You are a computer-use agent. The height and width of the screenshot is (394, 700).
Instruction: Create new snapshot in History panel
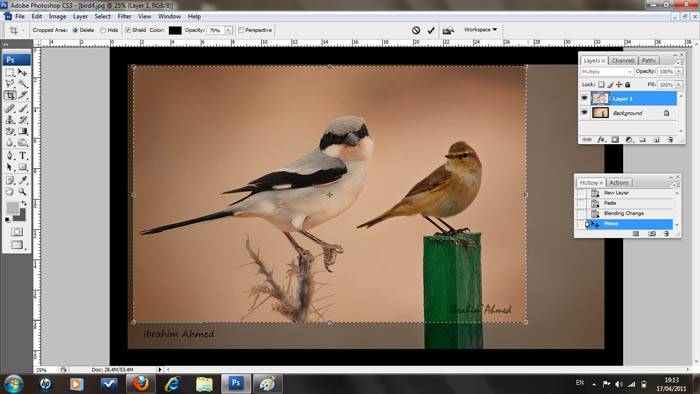point(652,233)
